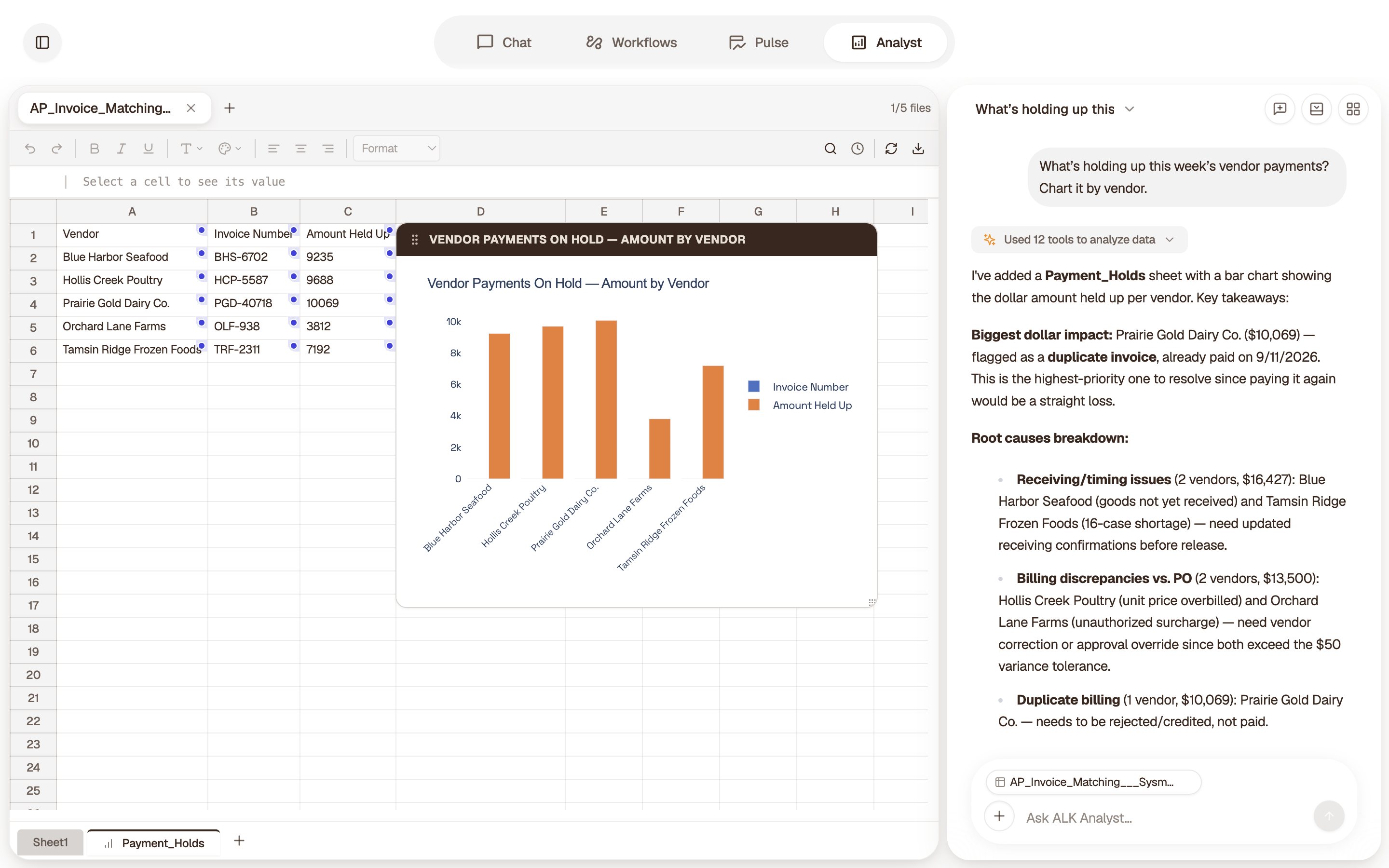
Task: Toggle Amount Held Up legend swatch
Action: 754,405
